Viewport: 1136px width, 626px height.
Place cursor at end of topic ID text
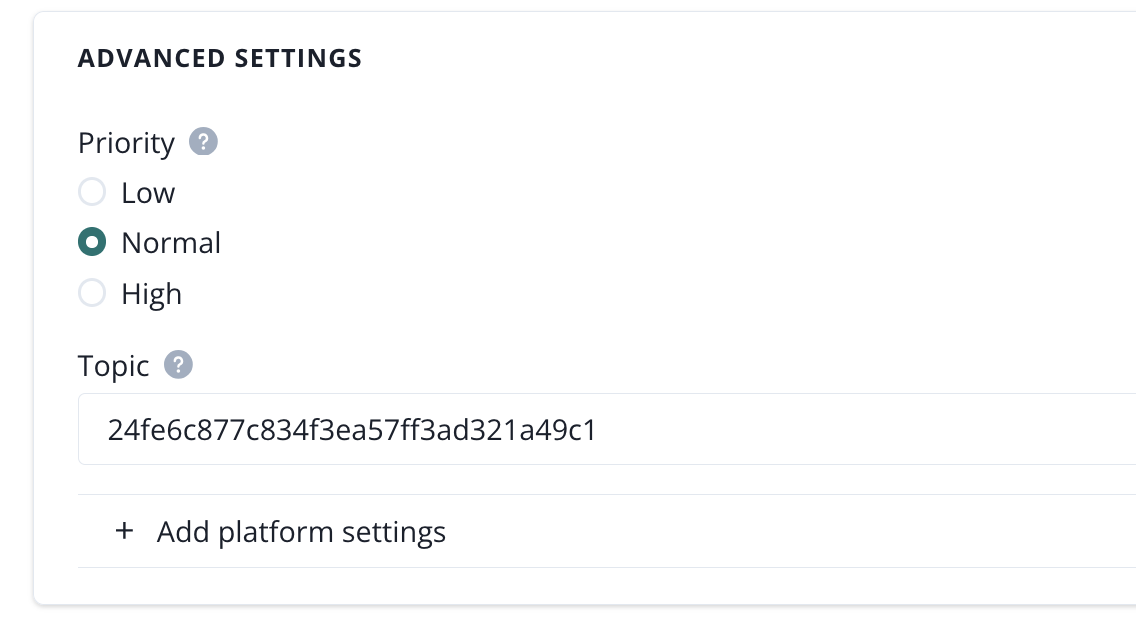(x=598, y=430)
